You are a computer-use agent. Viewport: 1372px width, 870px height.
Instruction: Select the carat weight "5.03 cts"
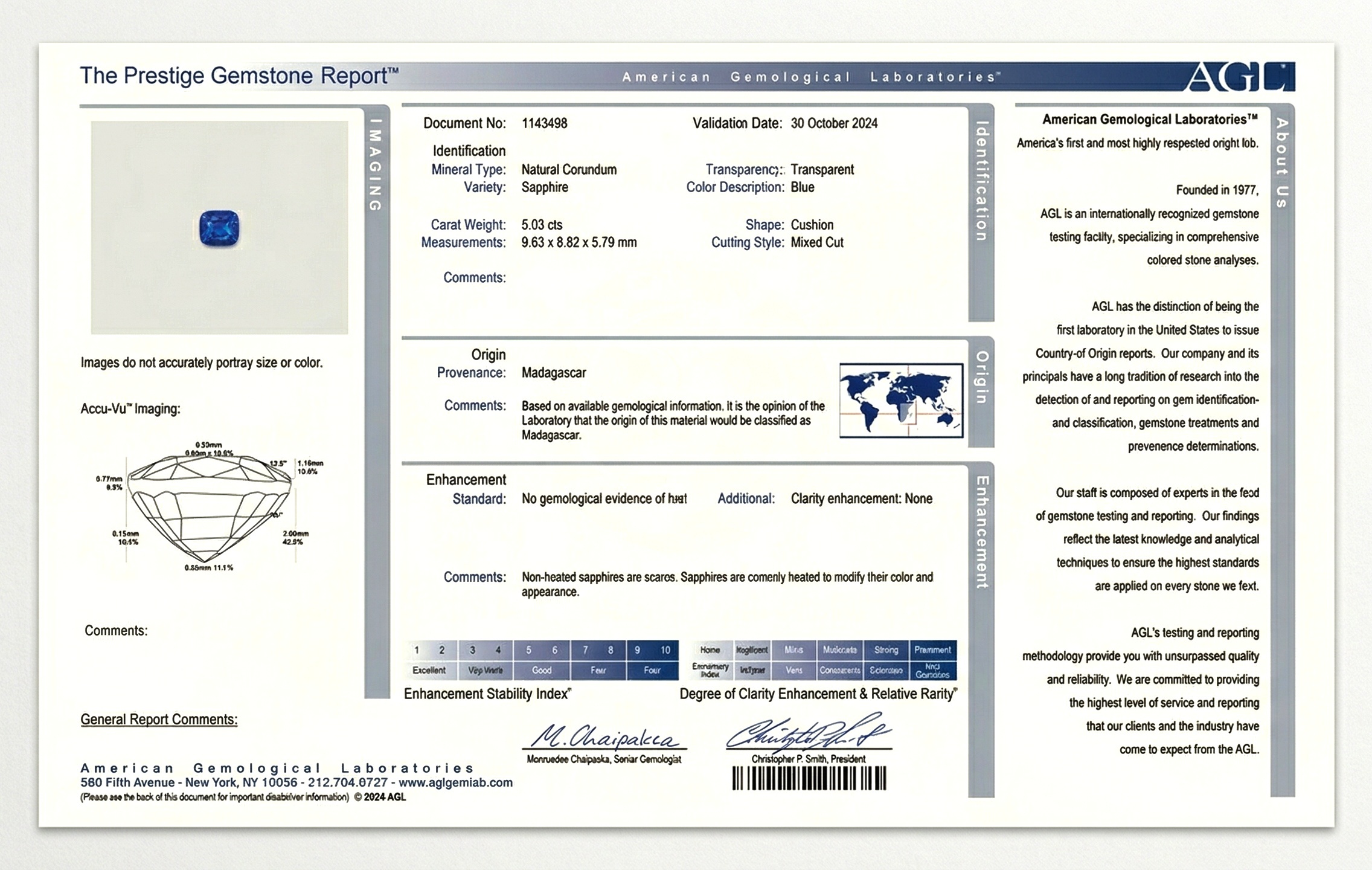[542, 225]
